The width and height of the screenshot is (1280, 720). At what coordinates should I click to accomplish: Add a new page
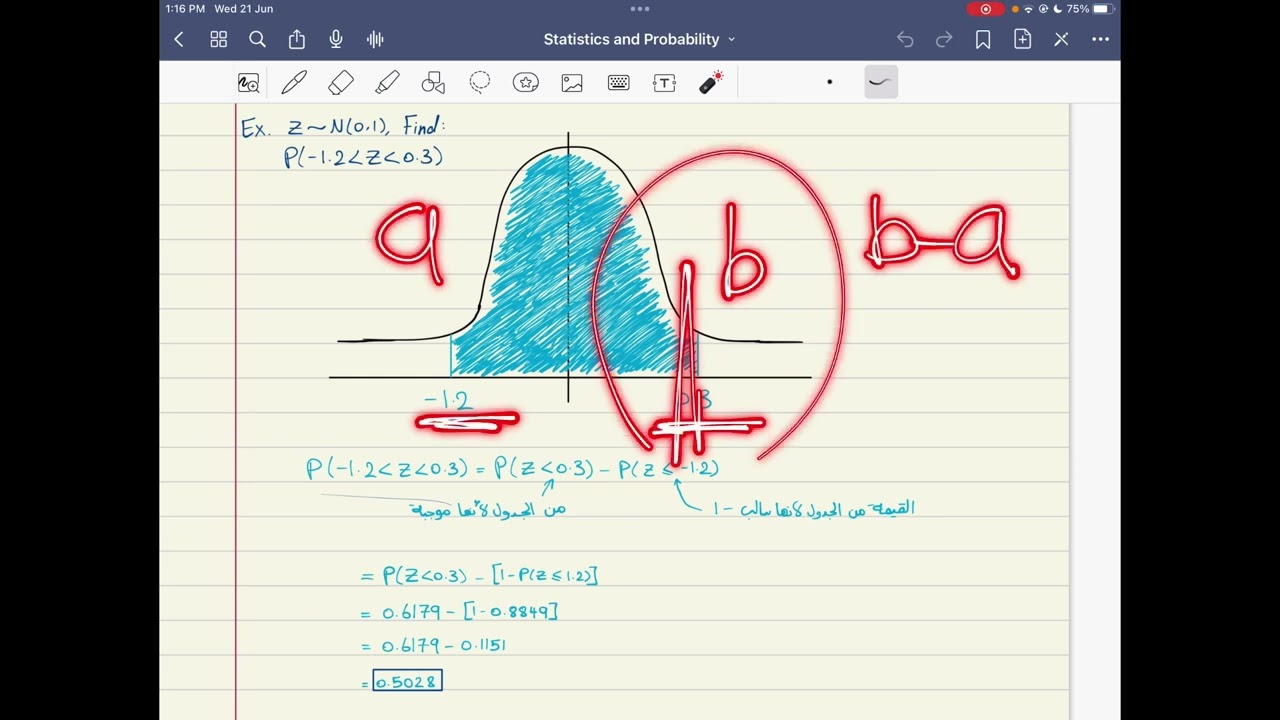tap(1022, 39)
